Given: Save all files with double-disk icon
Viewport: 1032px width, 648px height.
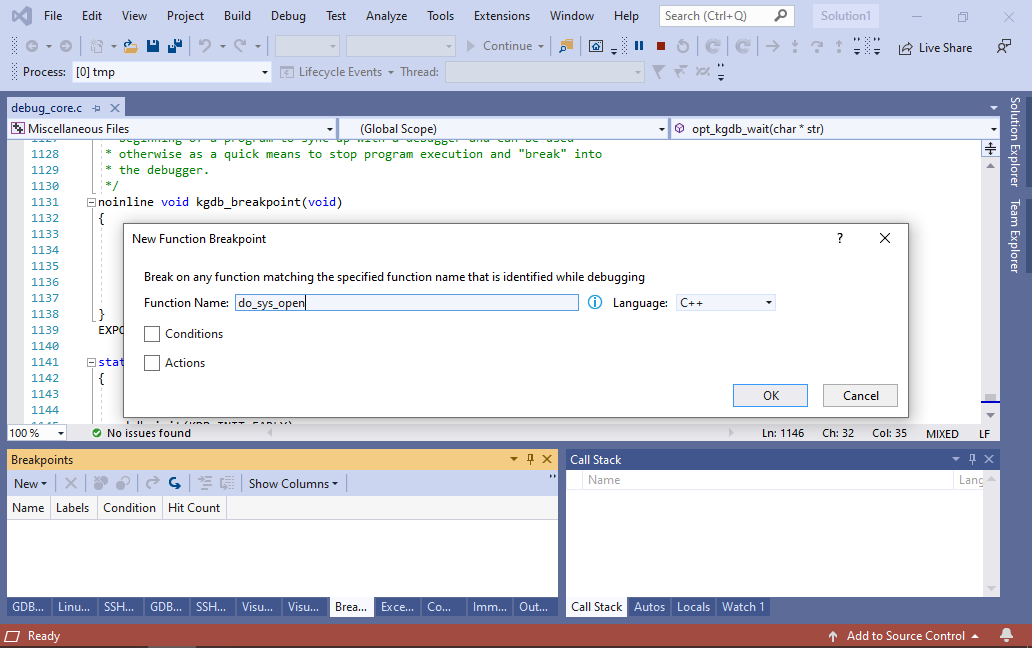Looking at the screenshot, I should pyautogui.click(x=175, y=46).
